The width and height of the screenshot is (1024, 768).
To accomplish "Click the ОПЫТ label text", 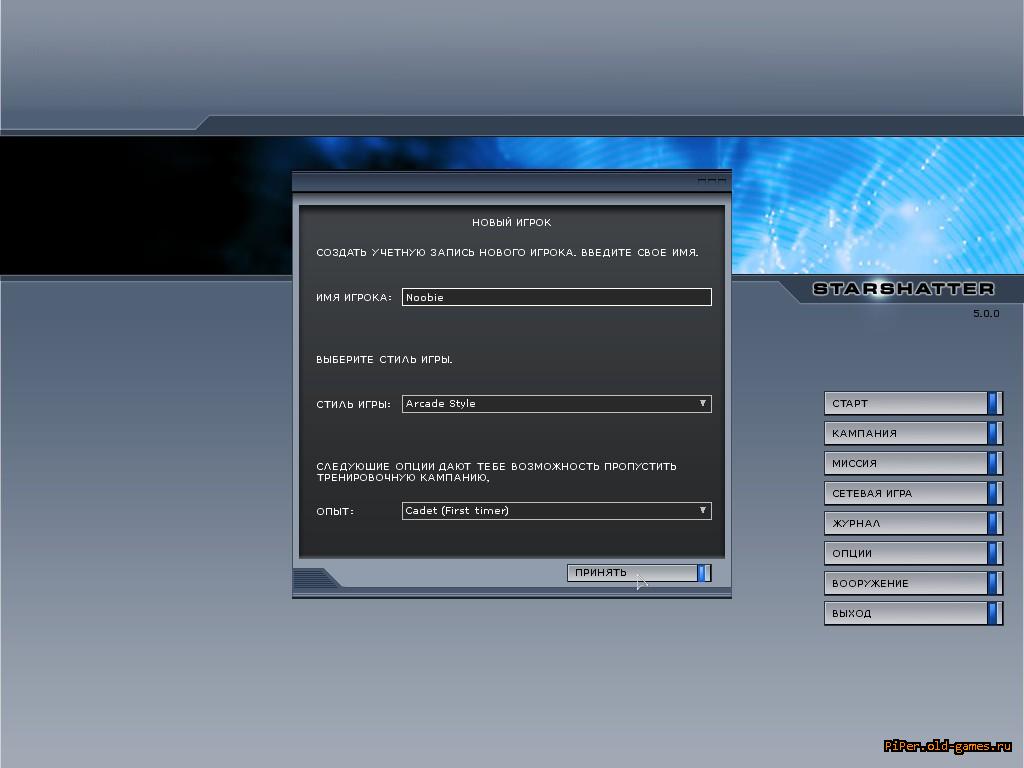I will (x=335, y=512).
